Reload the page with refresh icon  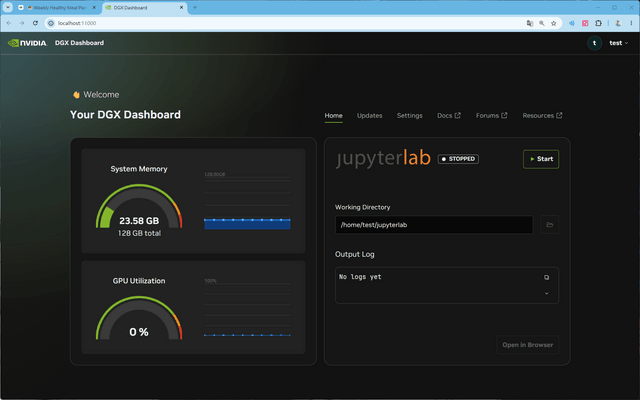[36, 23]
